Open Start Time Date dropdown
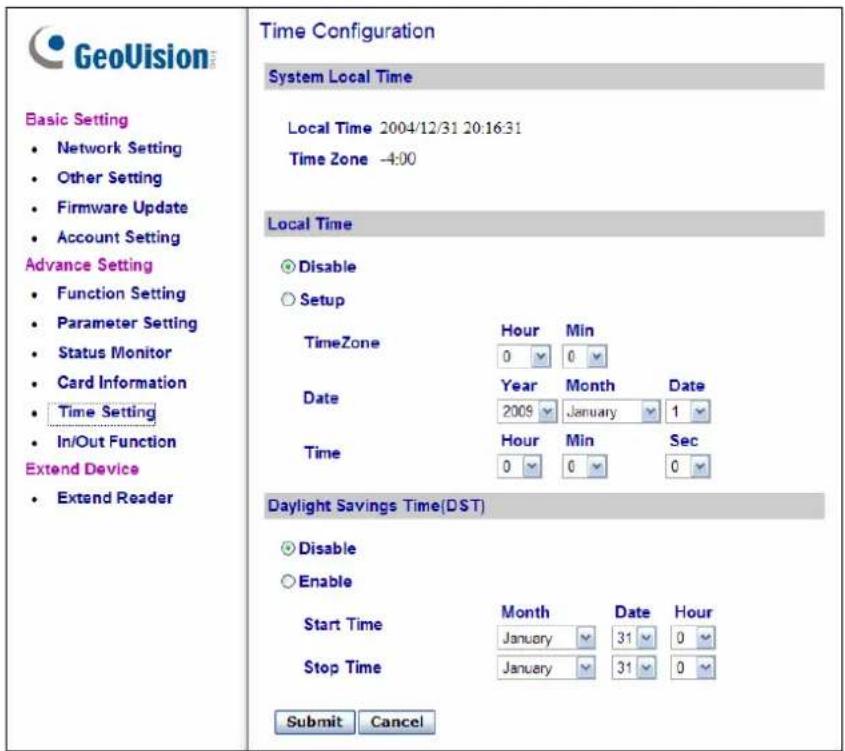Viewport: 845px width, 751px height. 634,638
